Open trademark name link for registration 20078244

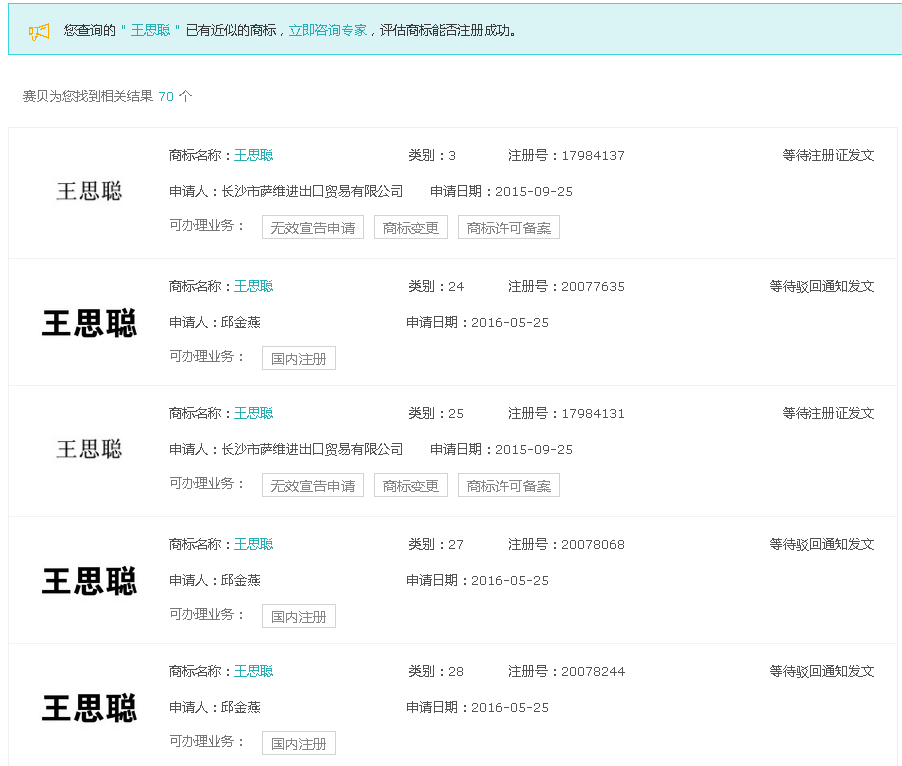click(253, 672)
